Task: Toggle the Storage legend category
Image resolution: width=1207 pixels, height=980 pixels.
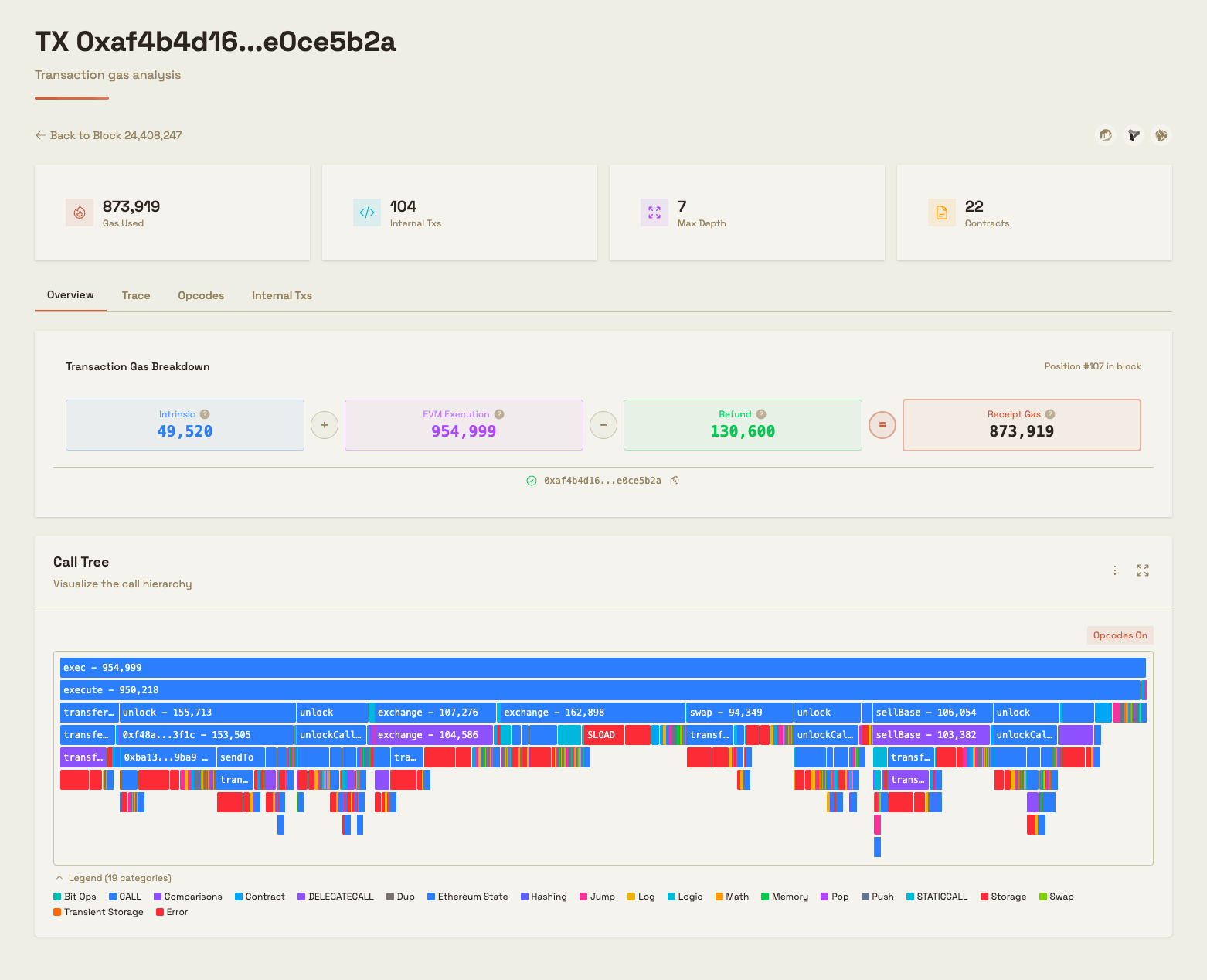Action: (1003, 897)
